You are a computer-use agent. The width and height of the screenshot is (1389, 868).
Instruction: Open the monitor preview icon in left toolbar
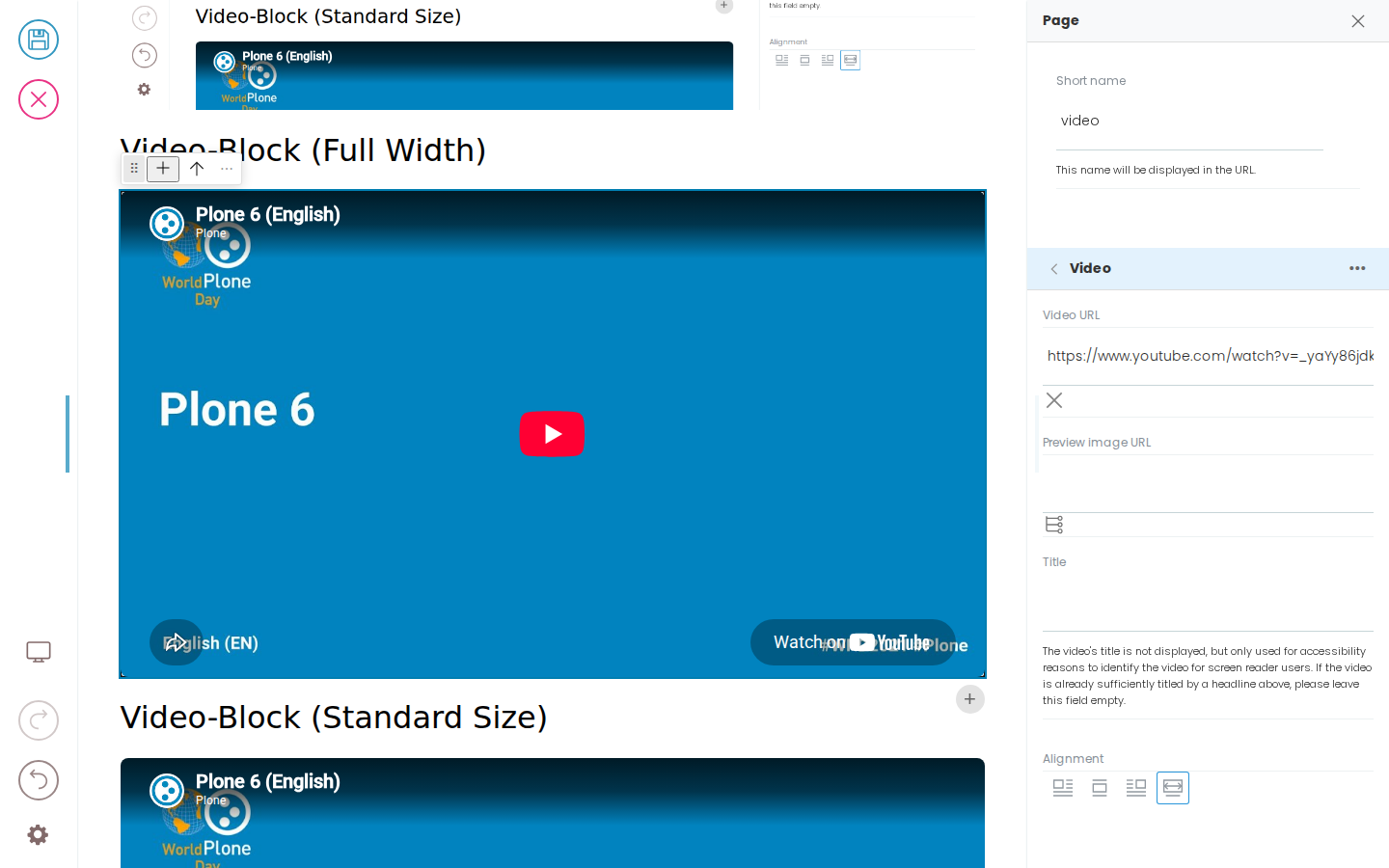click(x=39, y=652)
